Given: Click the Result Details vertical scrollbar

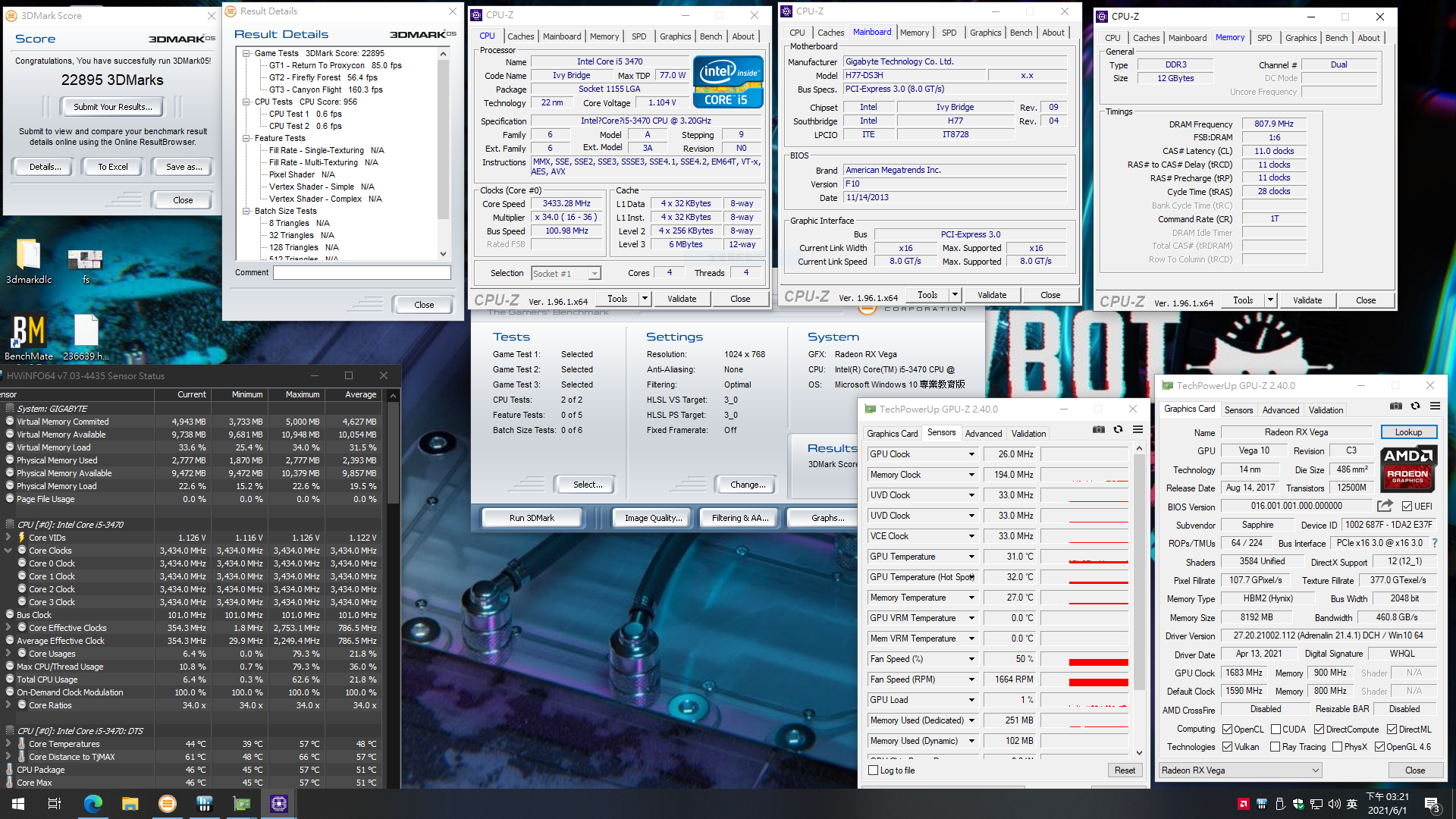Looking at the screenshot, I should [443, 154].
